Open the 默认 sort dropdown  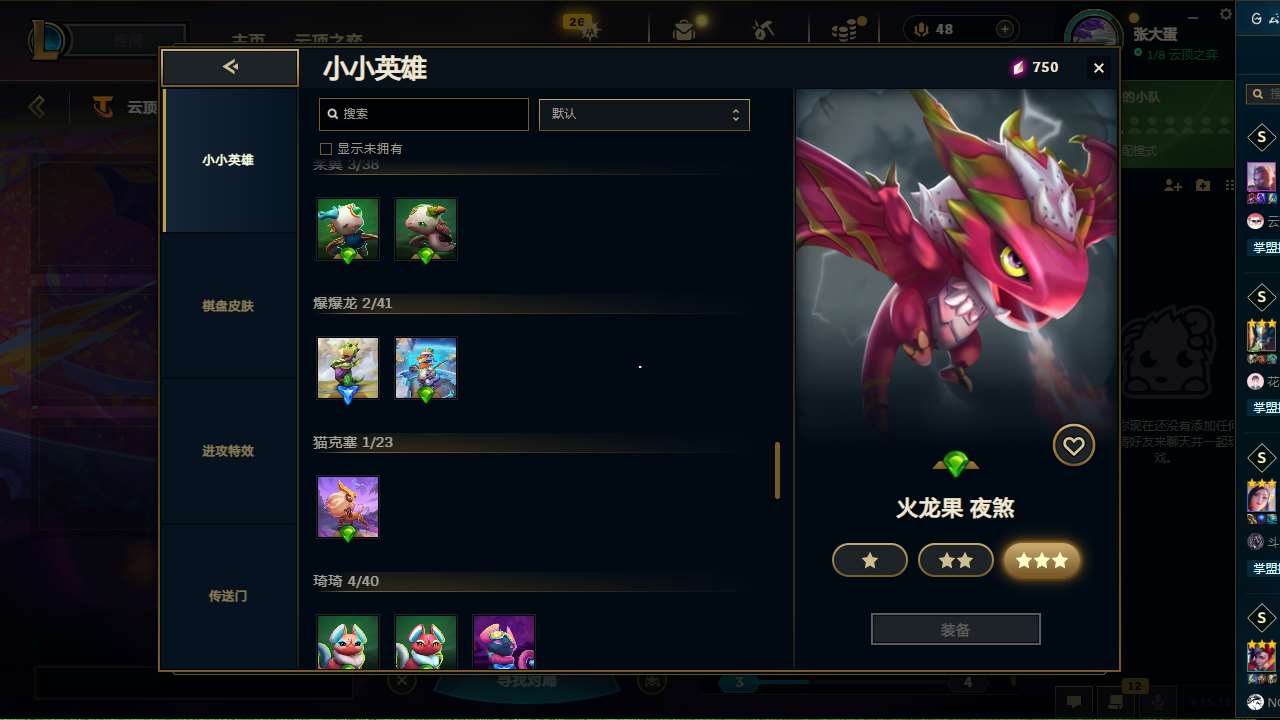[644, 114]
